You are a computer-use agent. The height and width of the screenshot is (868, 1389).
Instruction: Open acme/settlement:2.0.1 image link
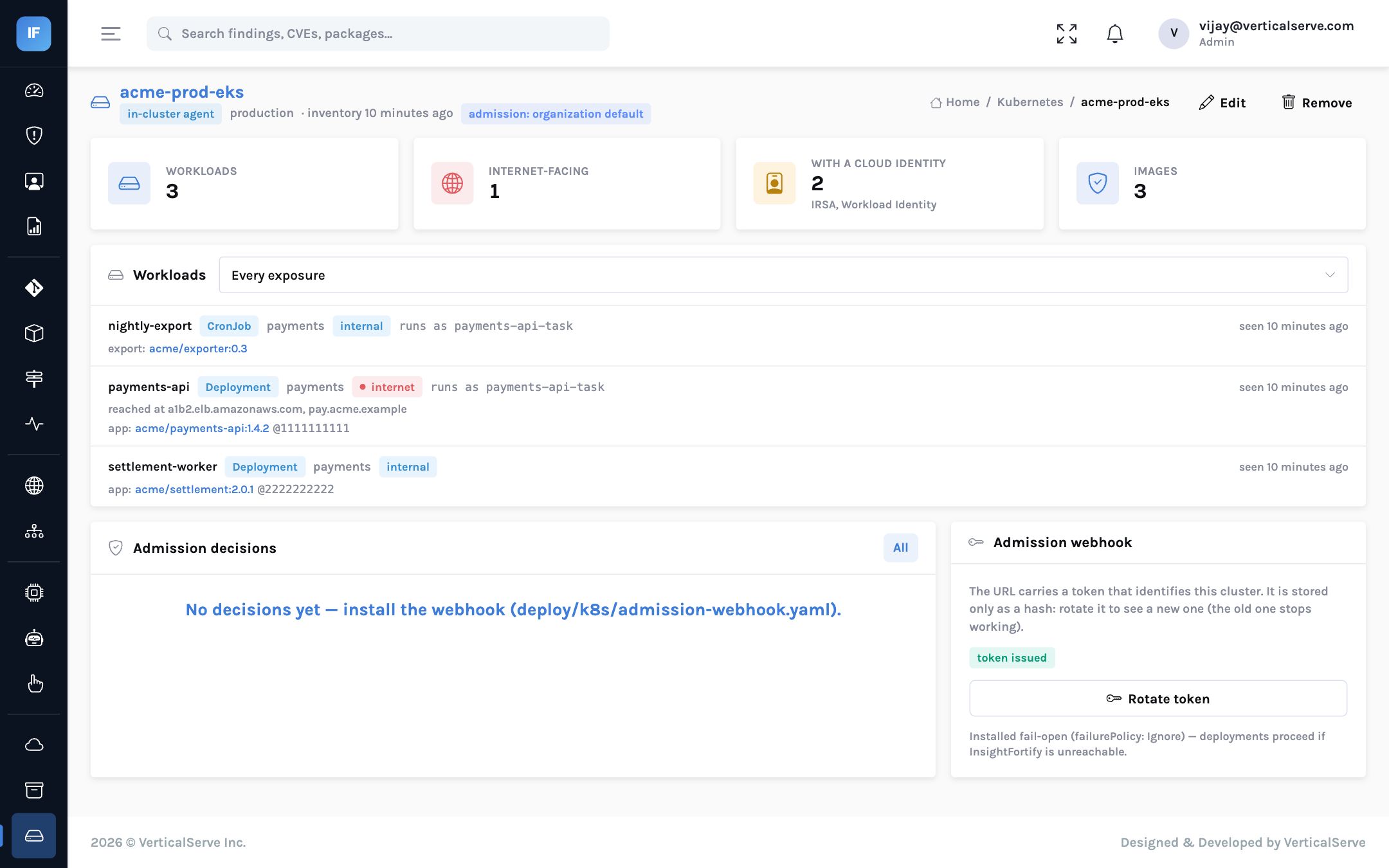pos(194,489)
